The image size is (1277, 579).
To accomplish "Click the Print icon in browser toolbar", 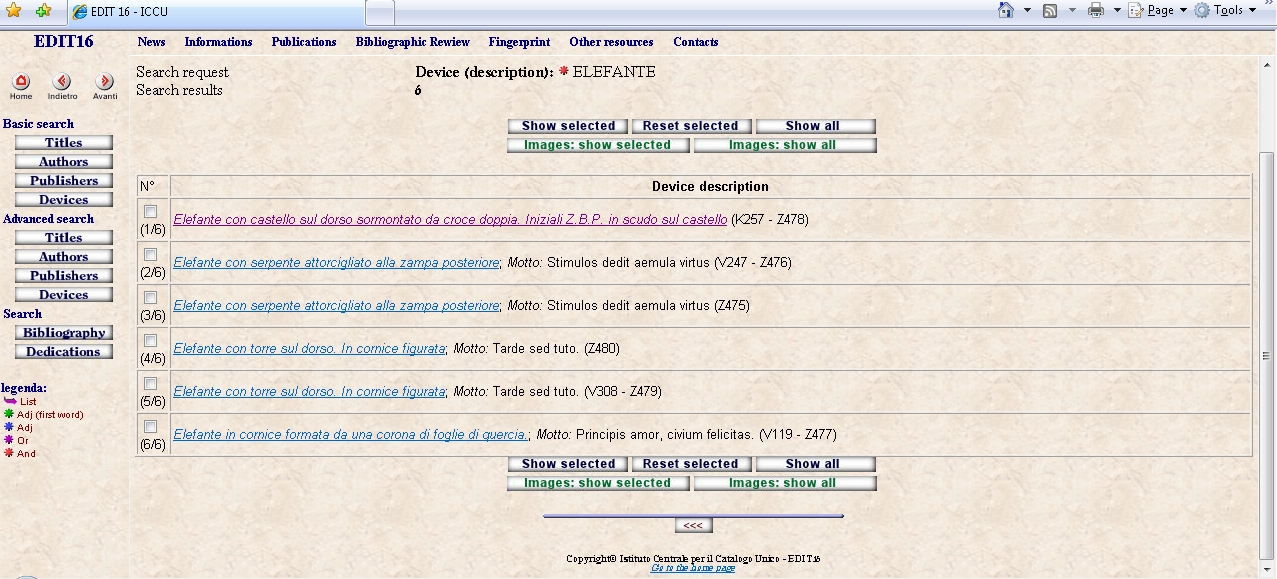I will [x=1096, y=10].
